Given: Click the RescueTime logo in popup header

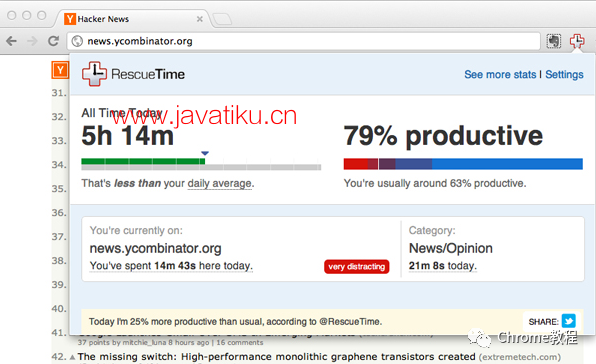Looking at the screenshot, I should coord(133,74).
